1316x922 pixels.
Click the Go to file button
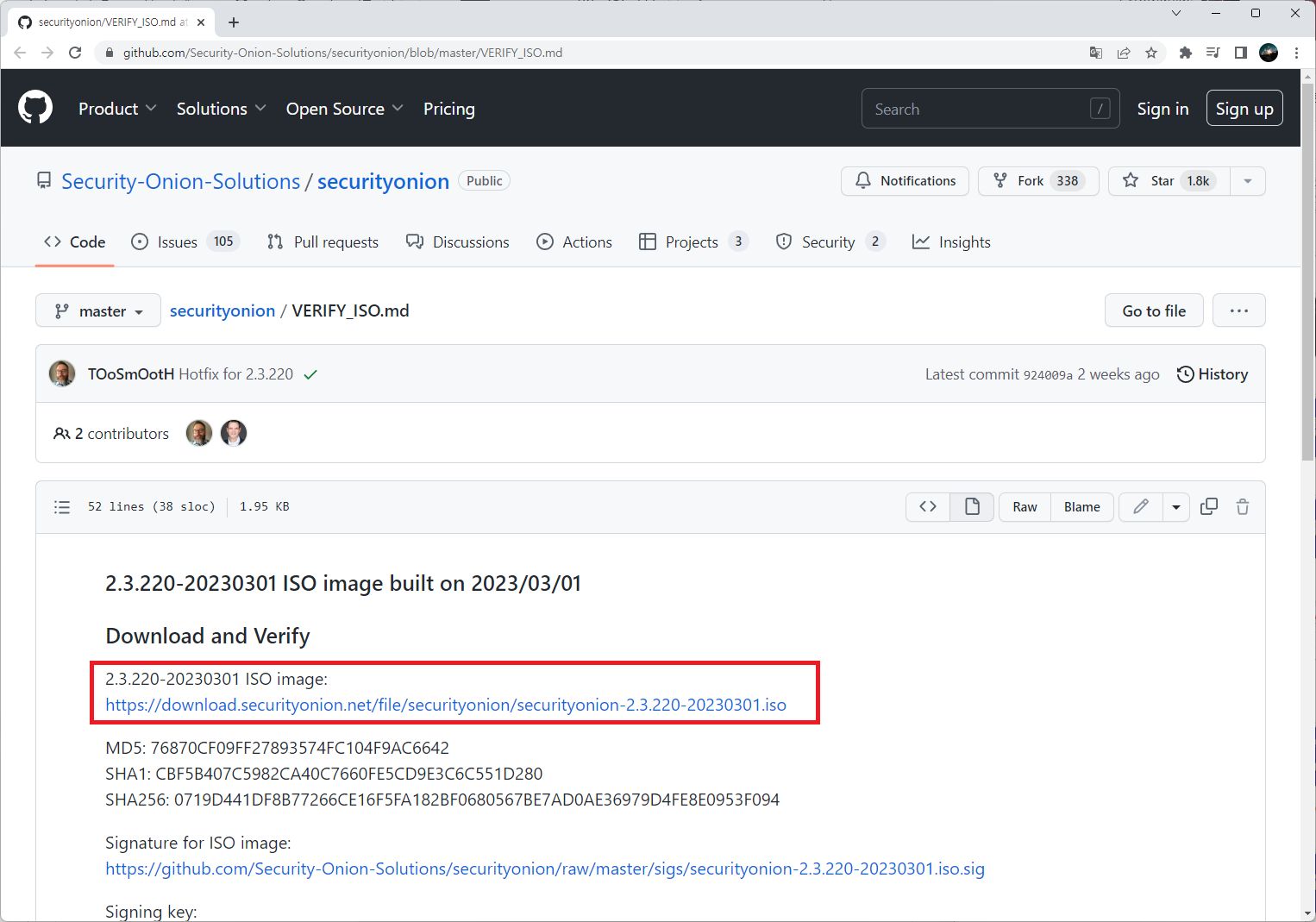pyautogui.click(x=1154, y=310)
